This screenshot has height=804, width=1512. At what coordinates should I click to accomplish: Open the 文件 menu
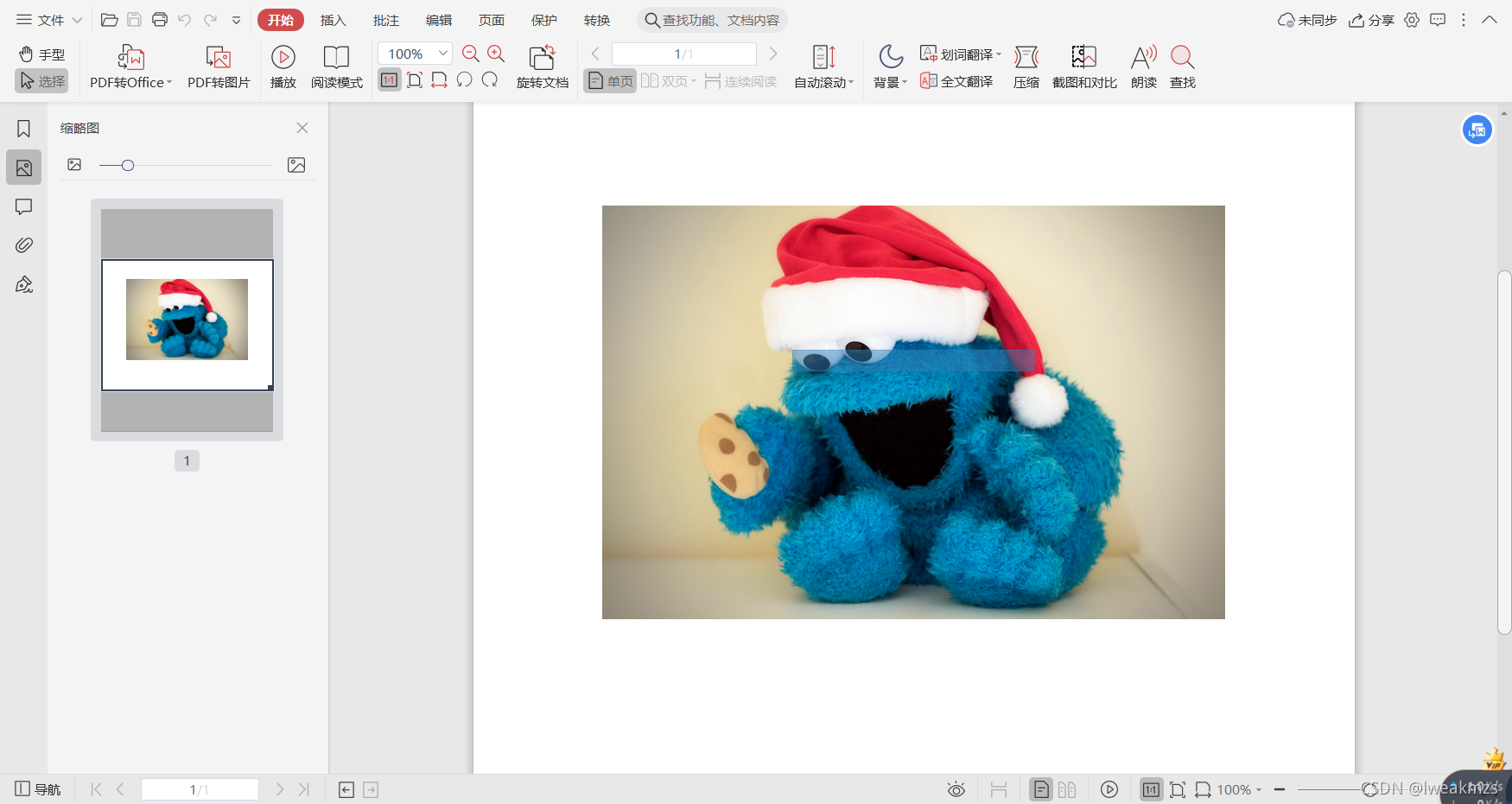point(49,20)
